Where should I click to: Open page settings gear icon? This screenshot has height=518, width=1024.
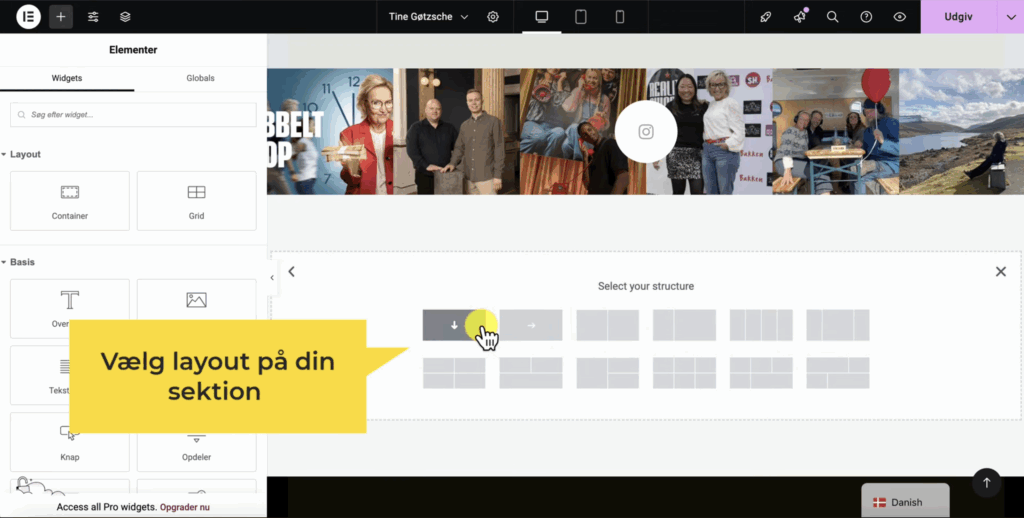coord(493,17)
